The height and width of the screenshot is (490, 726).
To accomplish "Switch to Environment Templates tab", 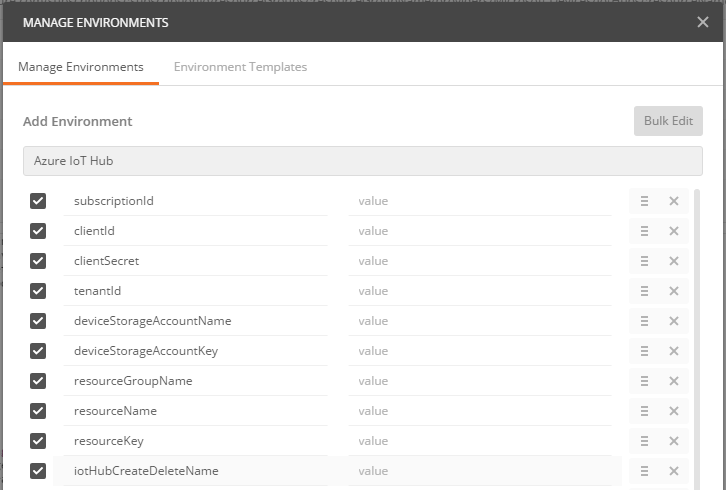I will (240, 67).
